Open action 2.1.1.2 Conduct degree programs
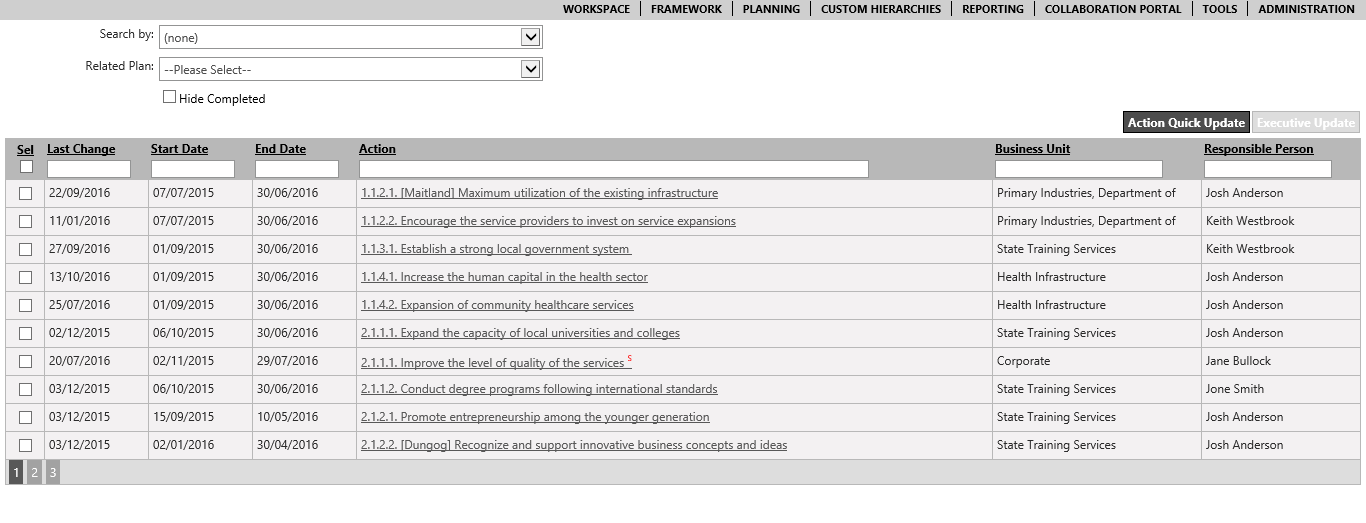 [539, 389]
